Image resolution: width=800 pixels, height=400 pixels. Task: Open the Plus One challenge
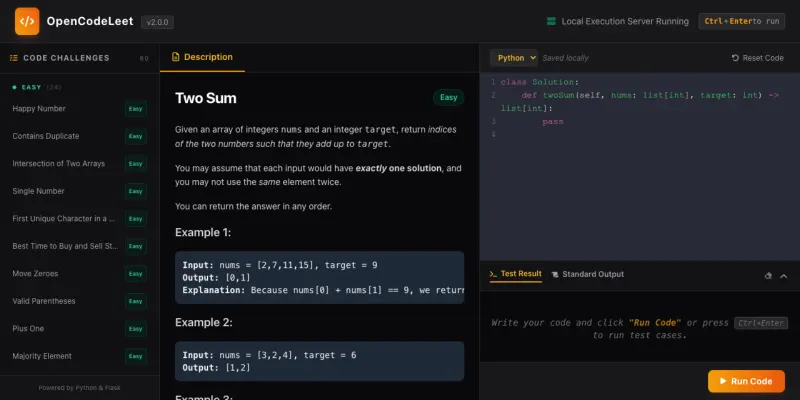click(80, 329)
